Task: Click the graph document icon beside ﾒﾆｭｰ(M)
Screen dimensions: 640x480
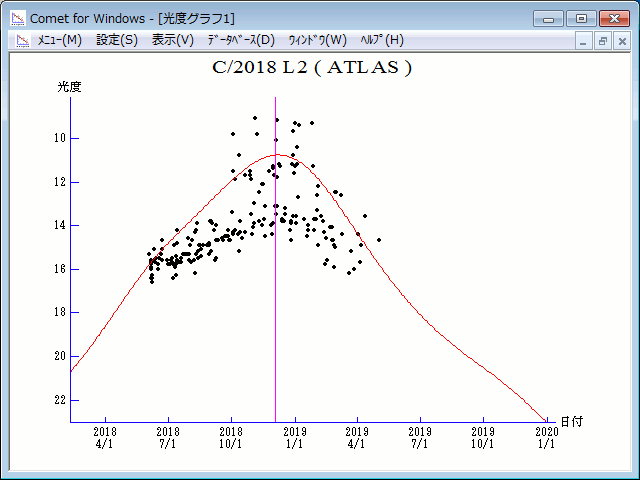Action: click(20, 40)
